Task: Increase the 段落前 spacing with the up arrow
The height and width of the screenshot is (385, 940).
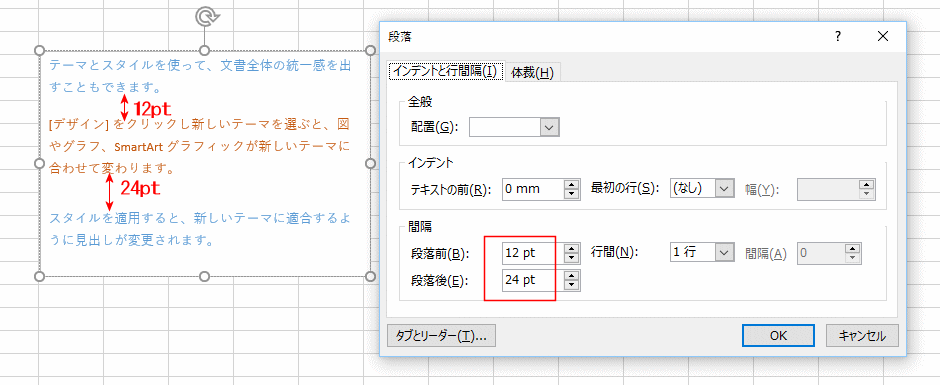Action: 573,248
